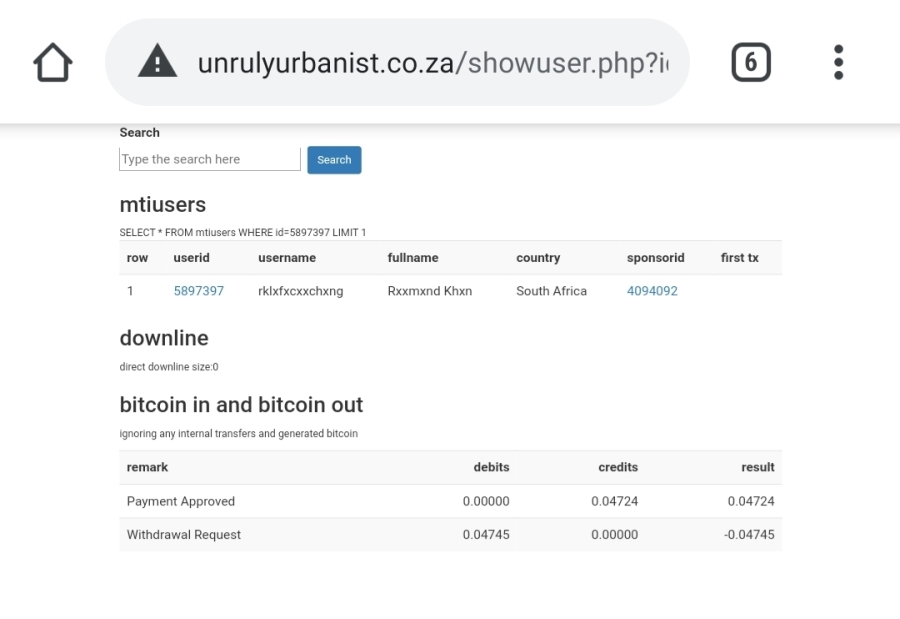Click the 'country' column header
This screenshot has width=900, height=619.
tap(538, 258)
